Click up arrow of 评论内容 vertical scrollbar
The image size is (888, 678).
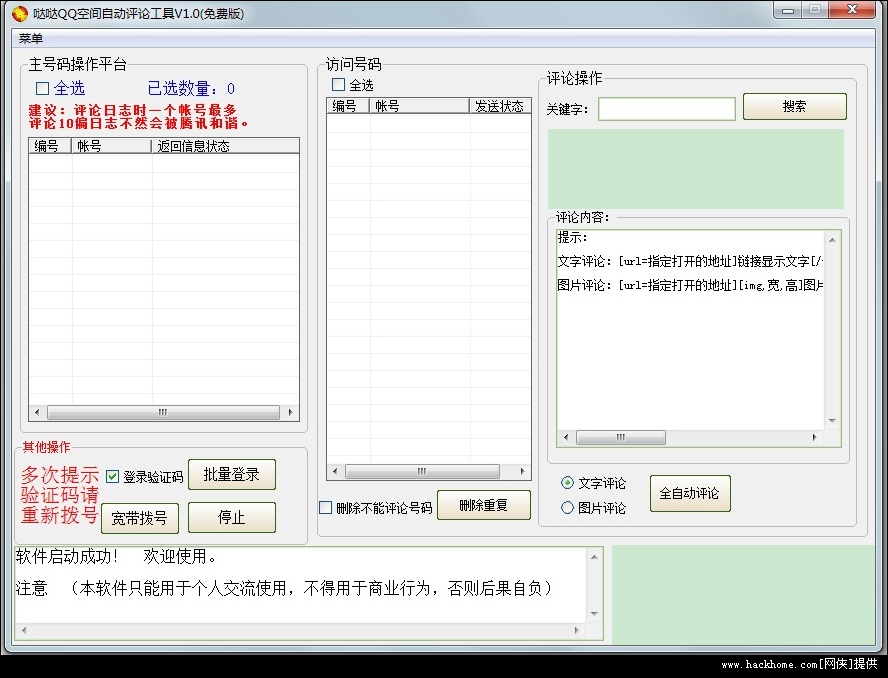pos(832,240)
